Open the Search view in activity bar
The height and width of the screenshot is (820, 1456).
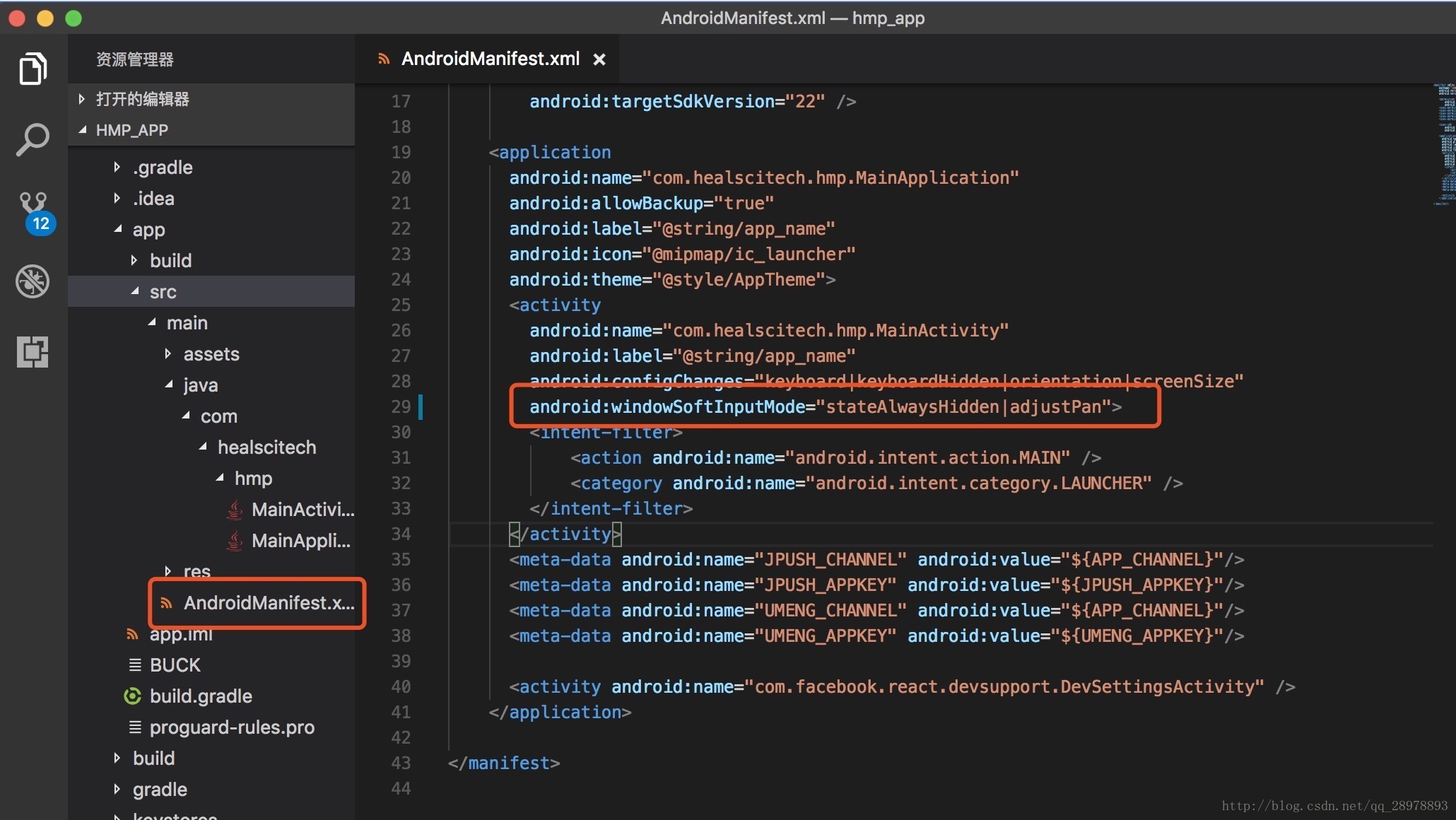click(x=33, y=139)
